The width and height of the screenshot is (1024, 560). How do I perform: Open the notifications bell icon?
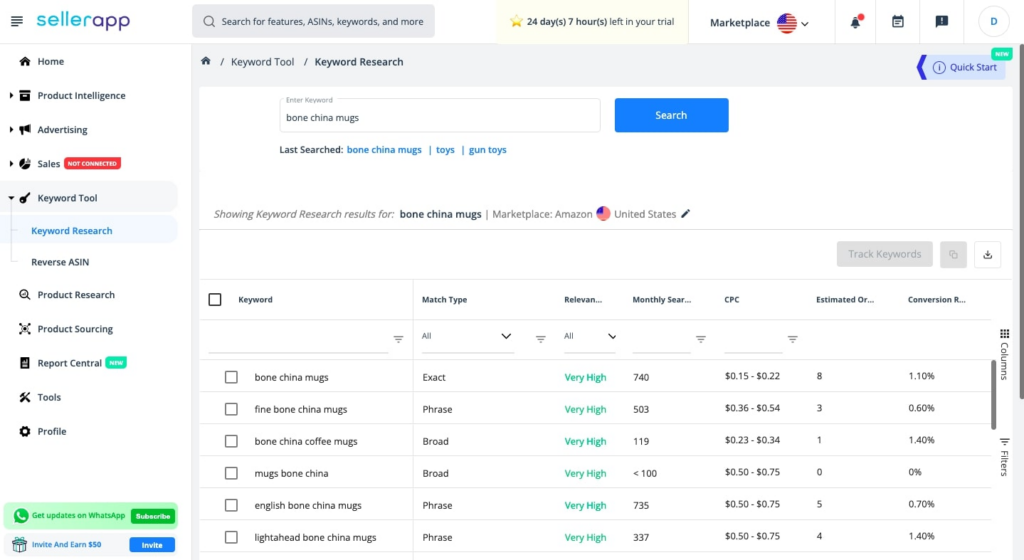click(x=855, y=22)
